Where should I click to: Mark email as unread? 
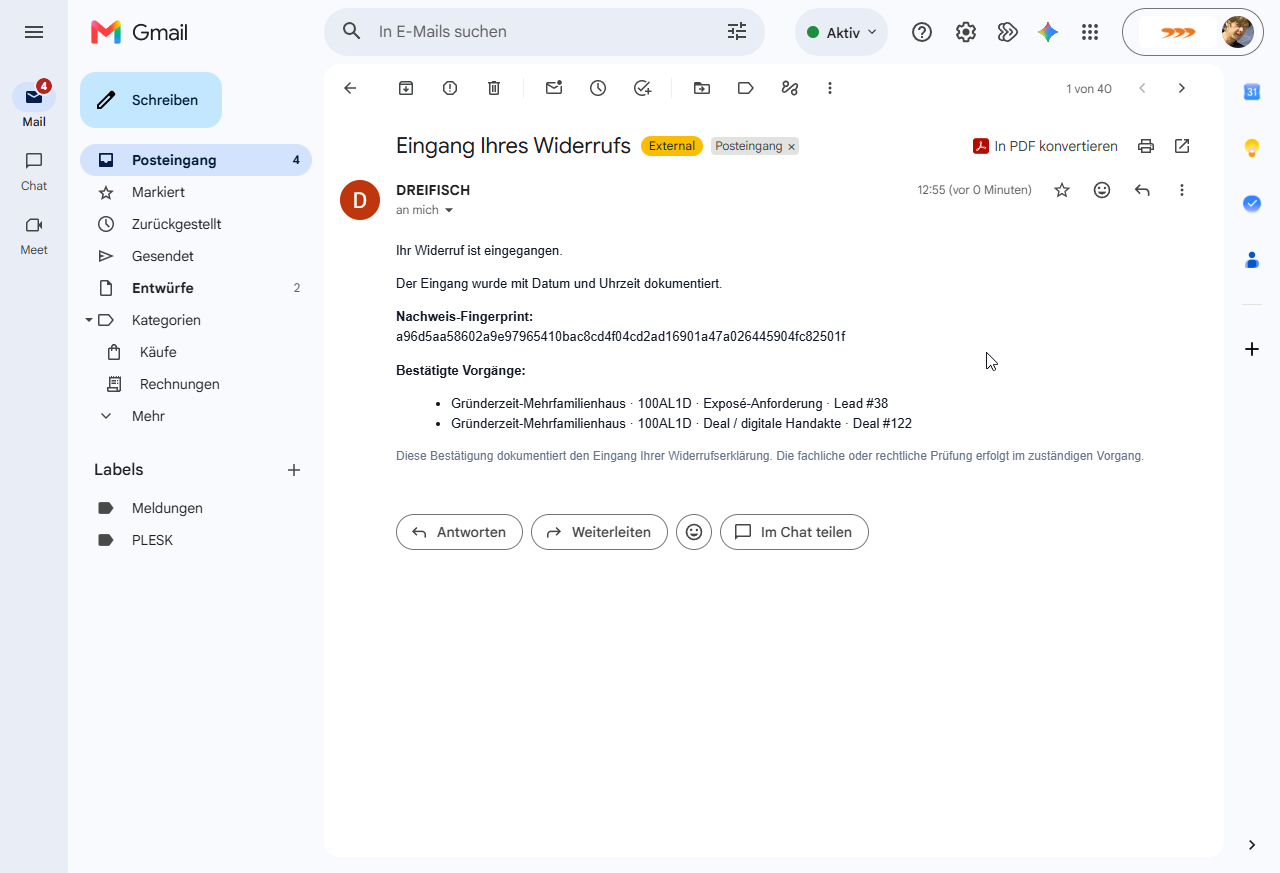click(554, 88)
